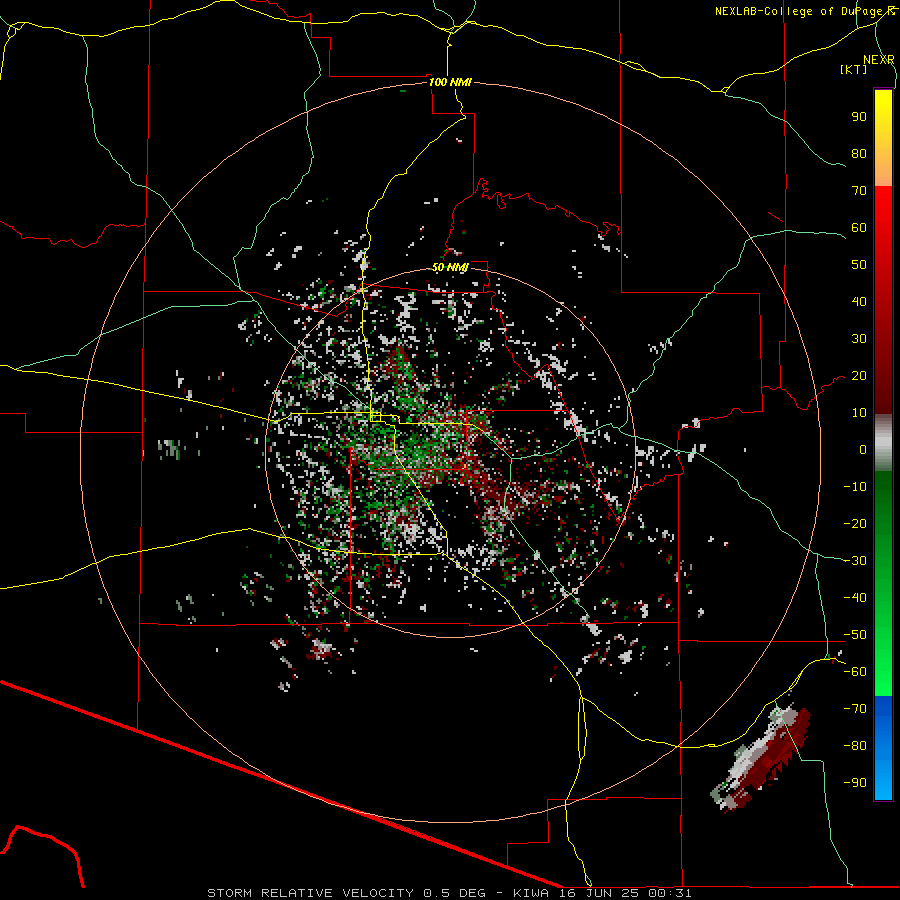900x900 pixels.
Task: Click the -60 value on velocity scale
Action: click(855, 672)
